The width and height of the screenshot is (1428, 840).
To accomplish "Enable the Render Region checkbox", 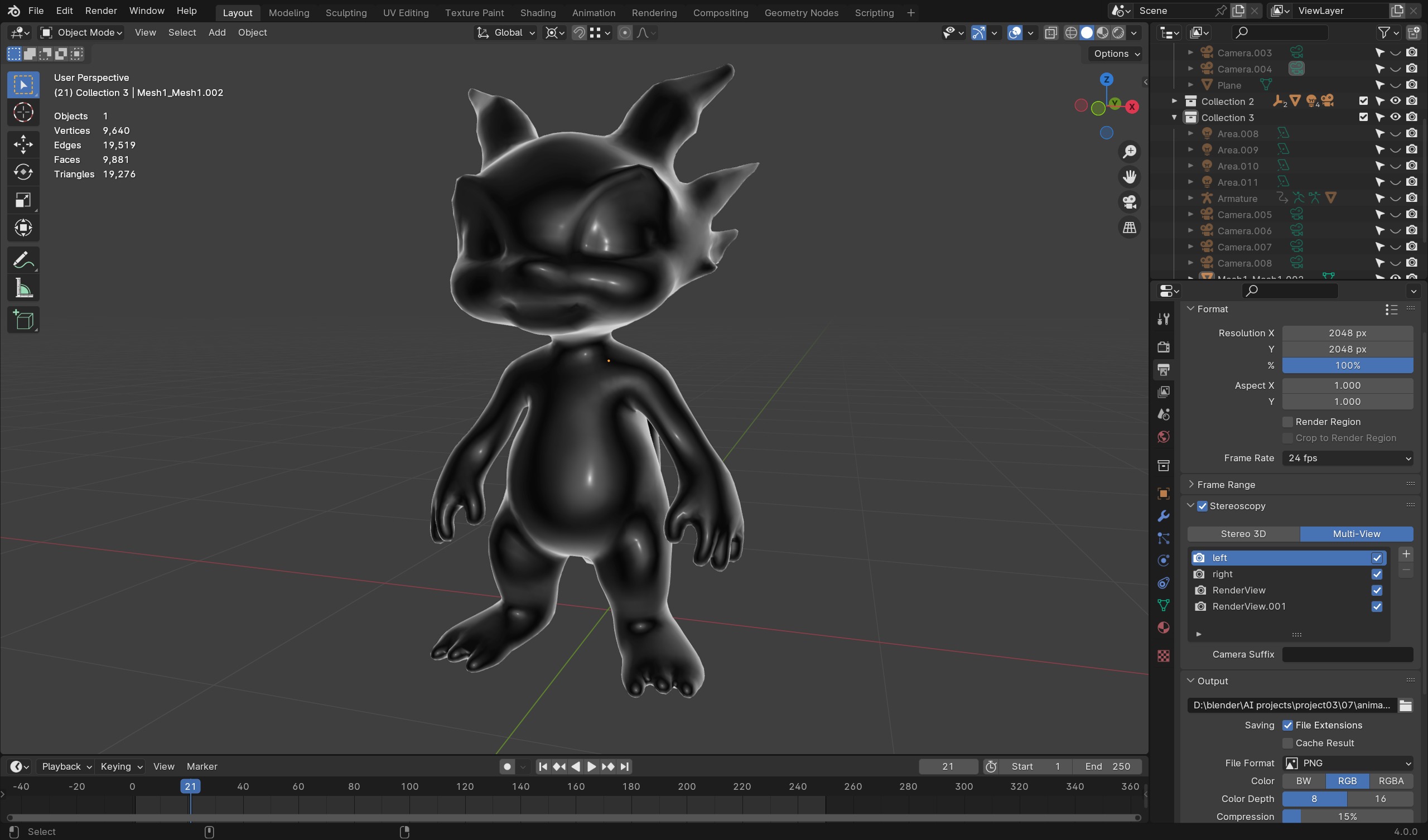I will click(x=1287, y=422).
